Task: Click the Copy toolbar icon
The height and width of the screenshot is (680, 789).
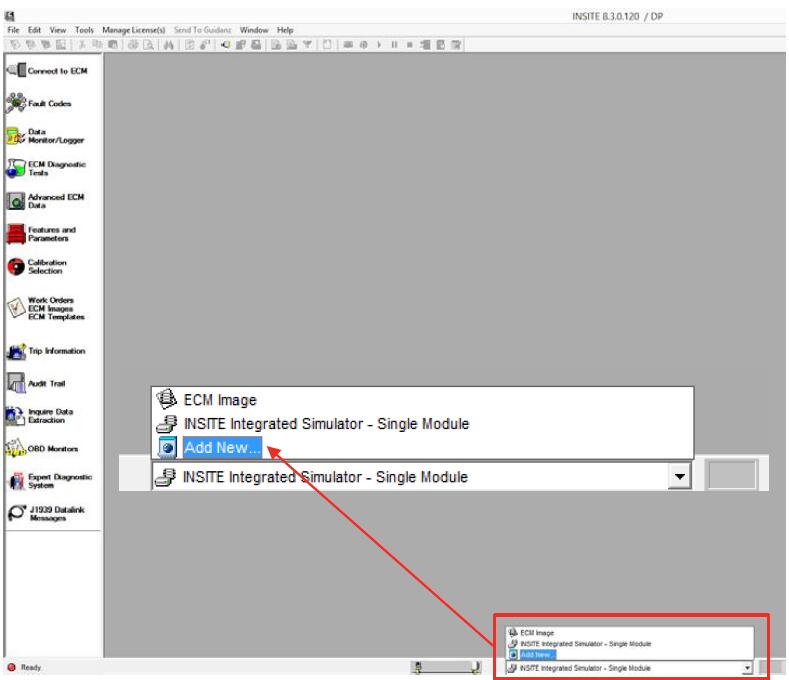Action: tap(97, 45)
